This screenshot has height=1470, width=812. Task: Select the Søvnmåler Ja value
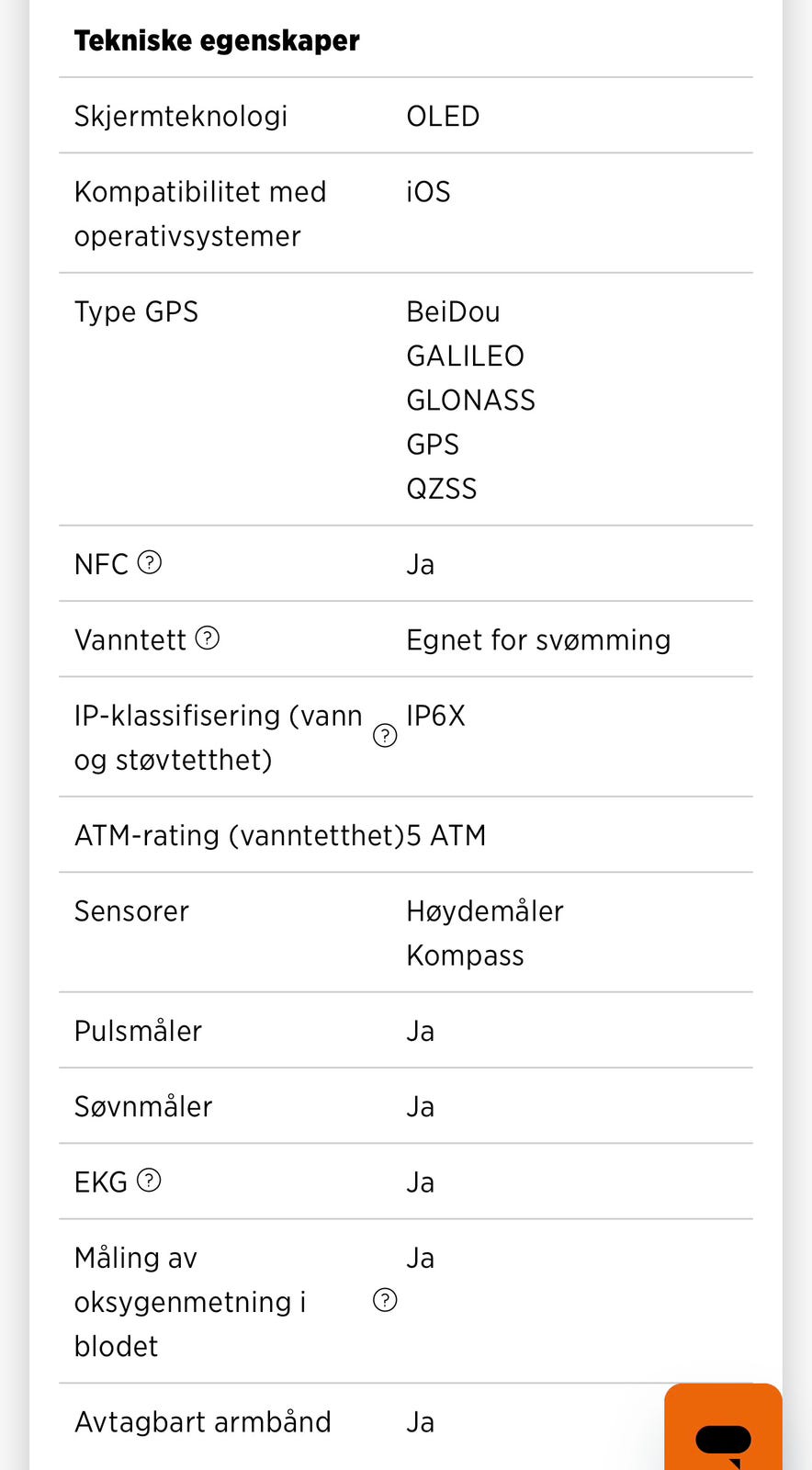[x=420, y=1105]
